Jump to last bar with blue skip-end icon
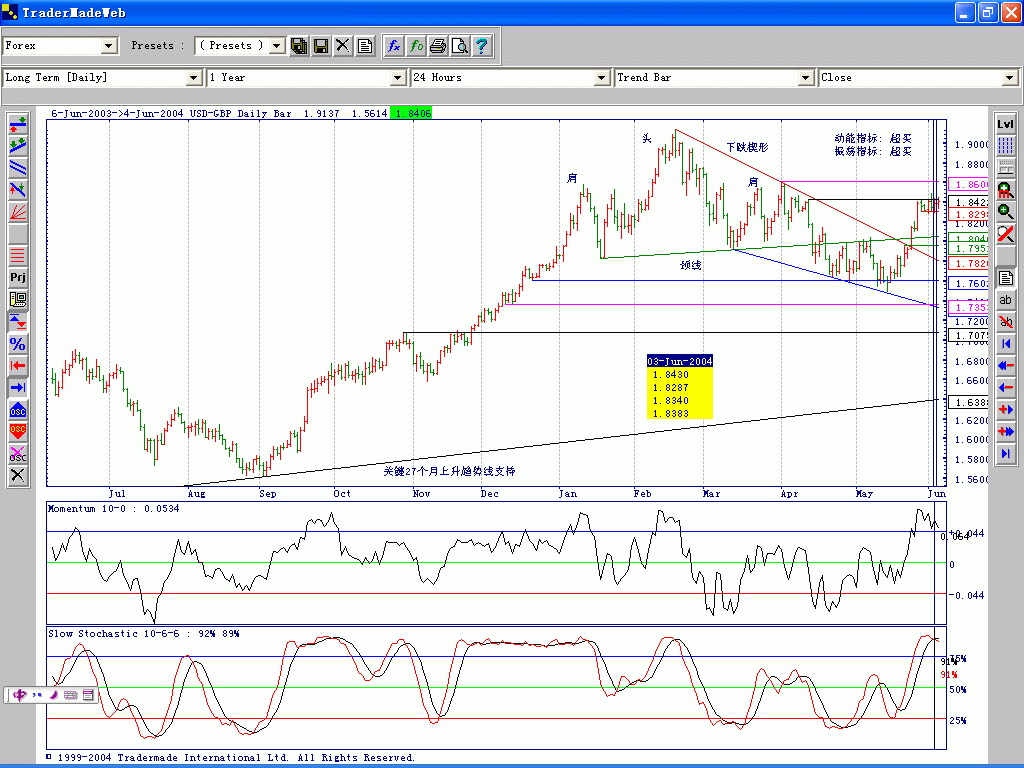Screen dimensions: 1024x768 pos(1006,454)
